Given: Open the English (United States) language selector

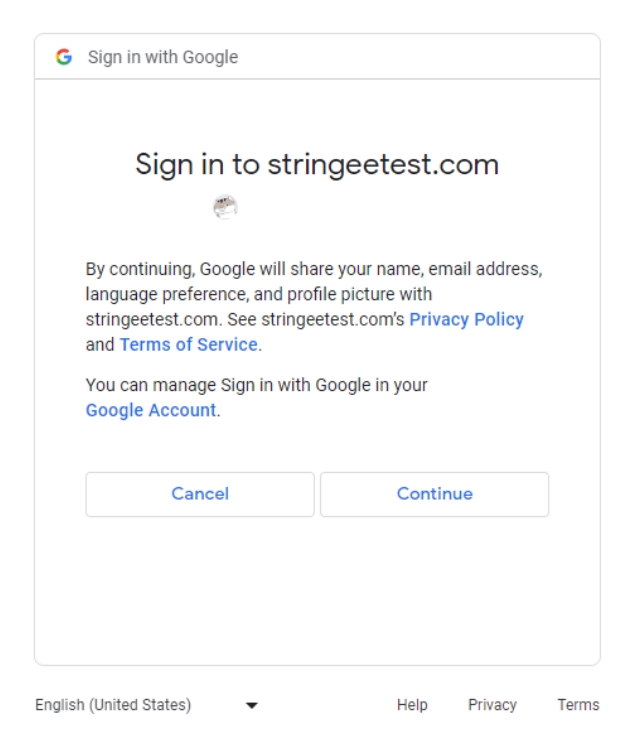Looking at the screenshot, I should pyautogui.click(x=113, y=705).
